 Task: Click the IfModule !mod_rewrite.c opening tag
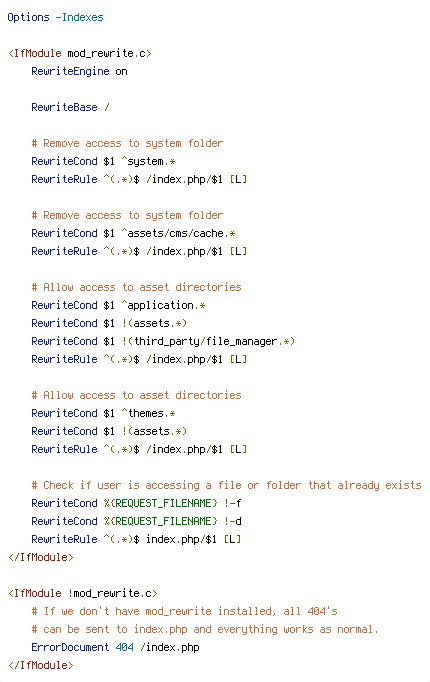point(83,593)
